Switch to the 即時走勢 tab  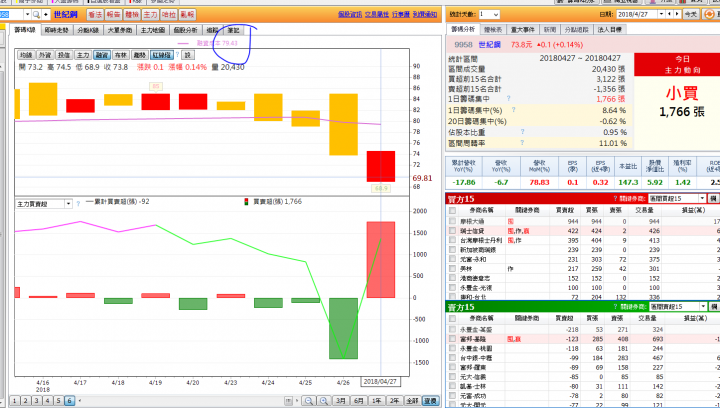pyautogui.click(x=56, y=30)
